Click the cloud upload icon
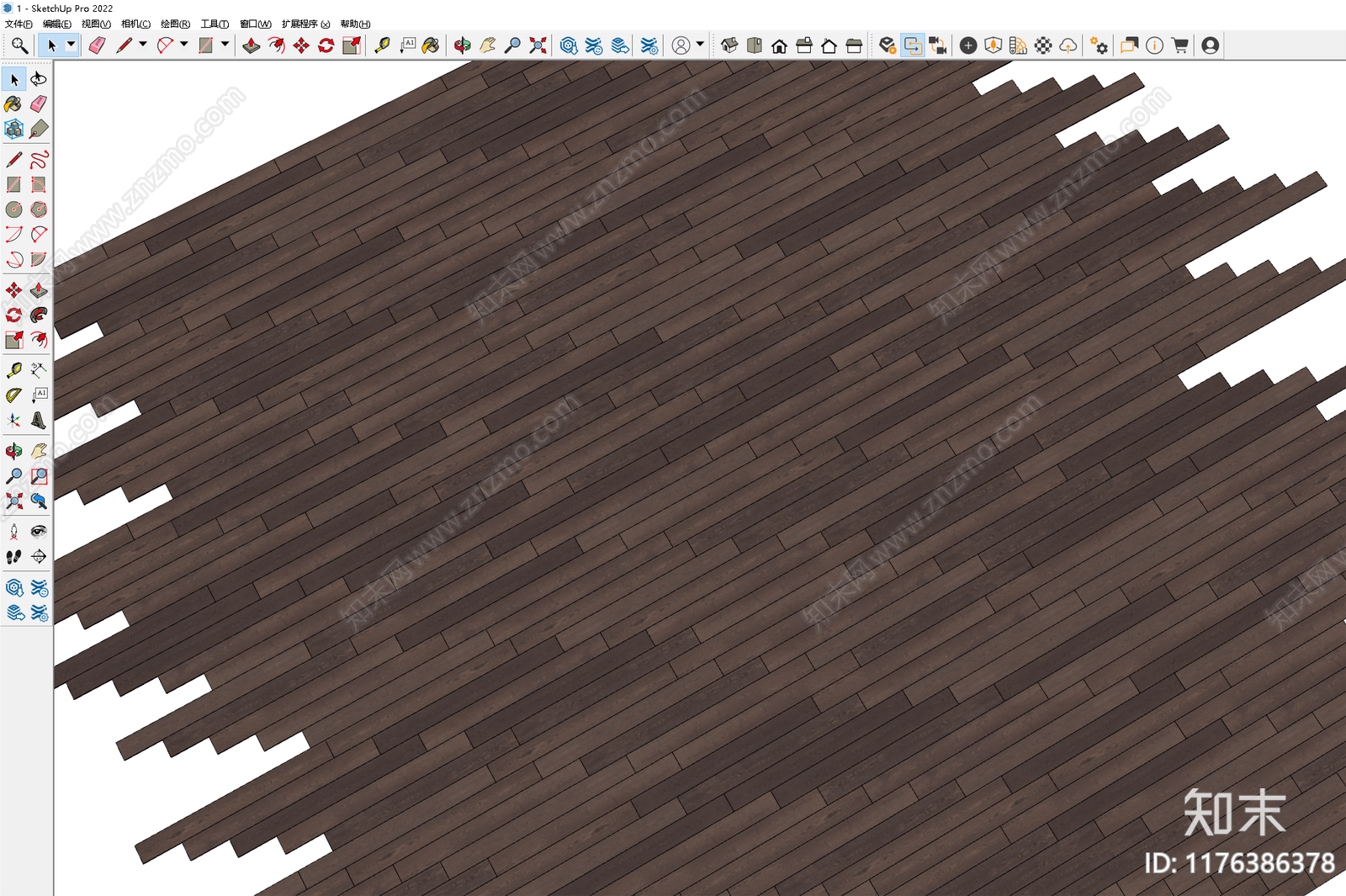Image resolution: width=1346 pixels, height=896 pixels. point(1068,45)
